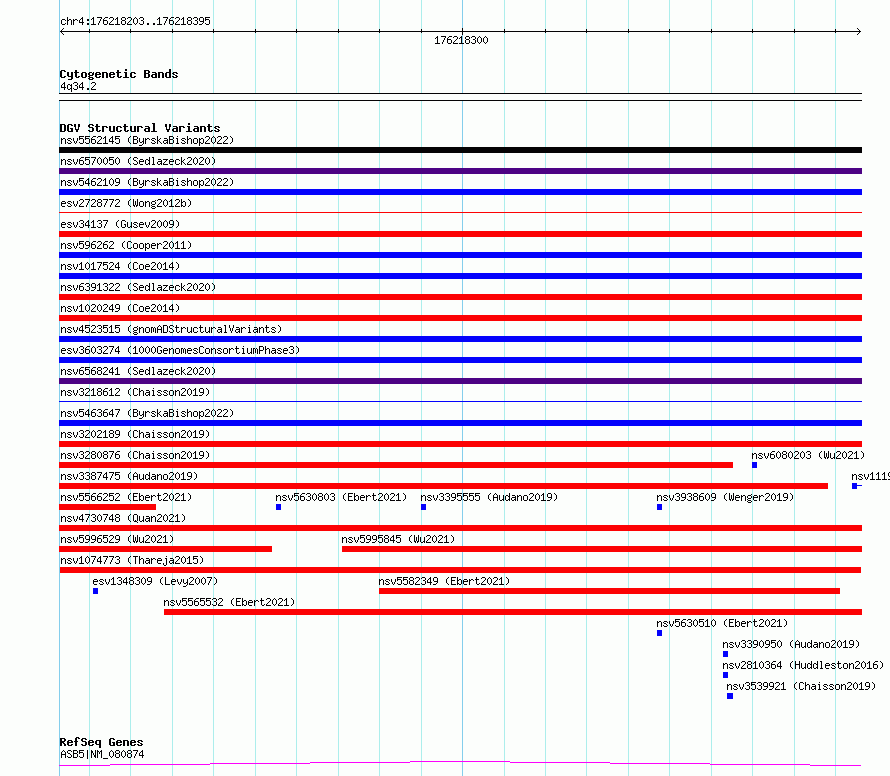Open nsv6391322 (Sedlazeck2020) variant details
The image size is (890, 776).
point(138,287)
